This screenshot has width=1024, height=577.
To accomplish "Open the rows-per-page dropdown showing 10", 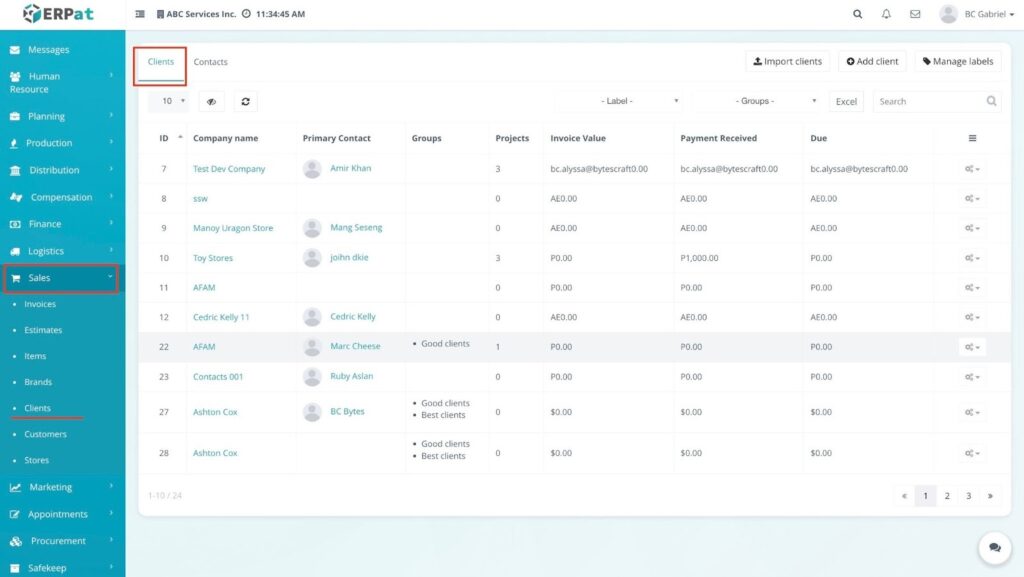I will (x=168, y=101).
